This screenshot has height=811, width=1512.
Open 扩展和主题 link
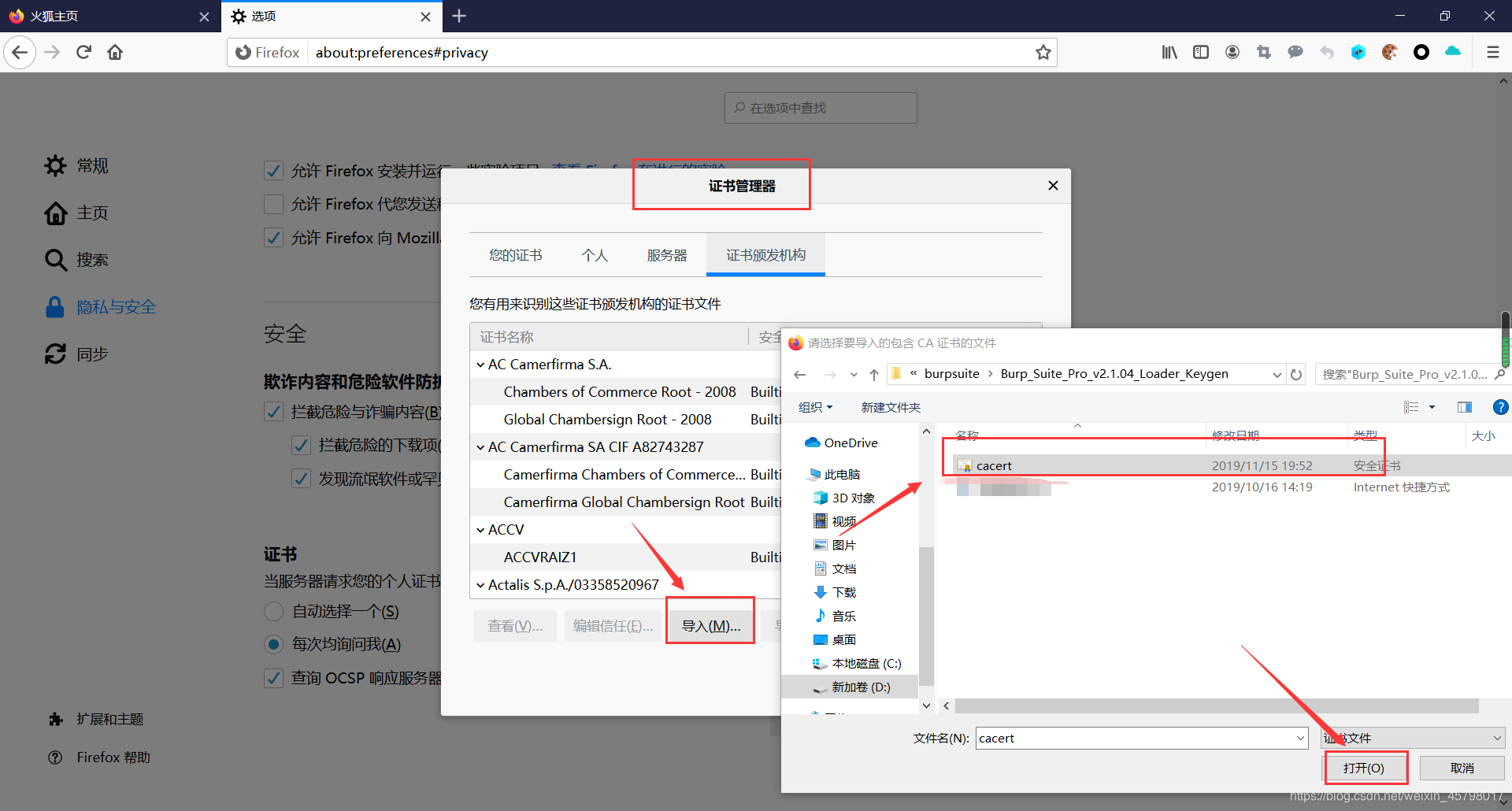[95, 719]
